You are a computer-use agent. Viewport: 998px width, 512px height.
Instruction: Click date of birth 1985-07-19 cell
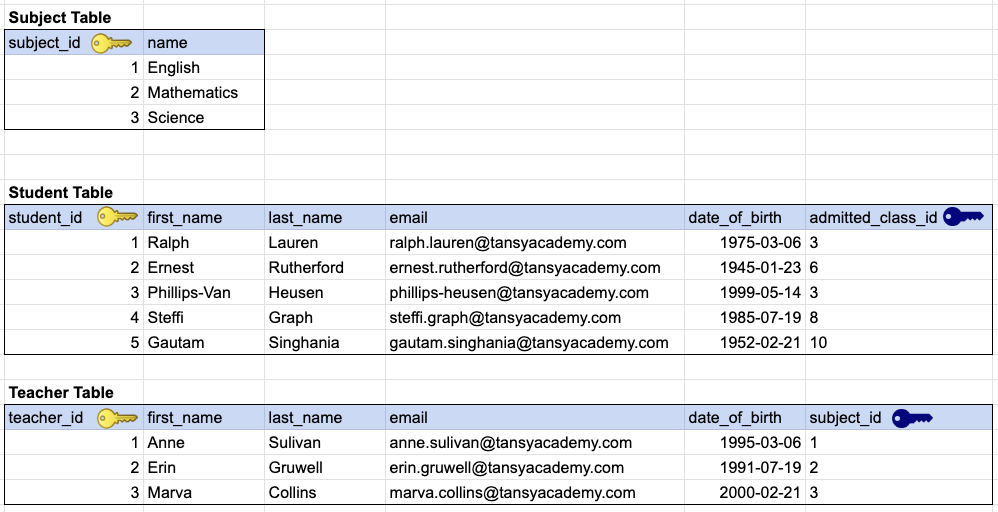point(745,317)
